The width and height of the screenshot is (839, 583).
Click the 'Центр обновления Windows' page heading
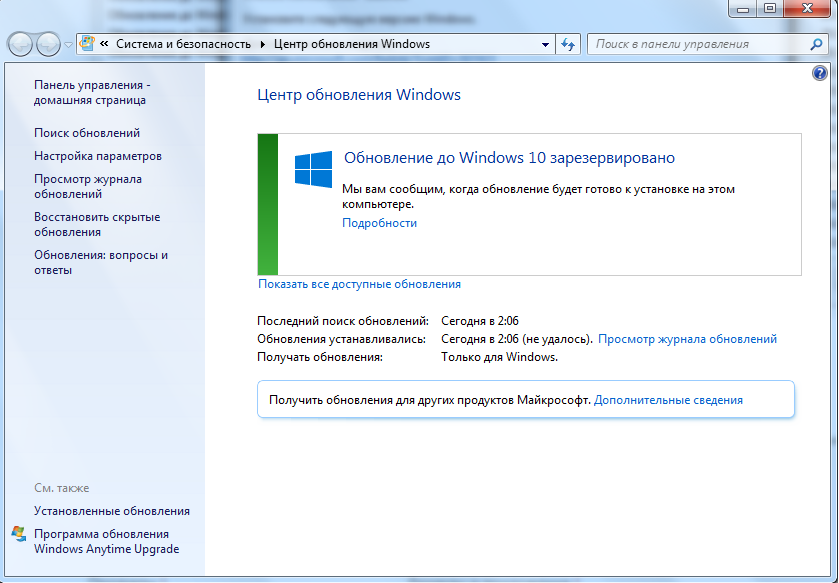359,95
